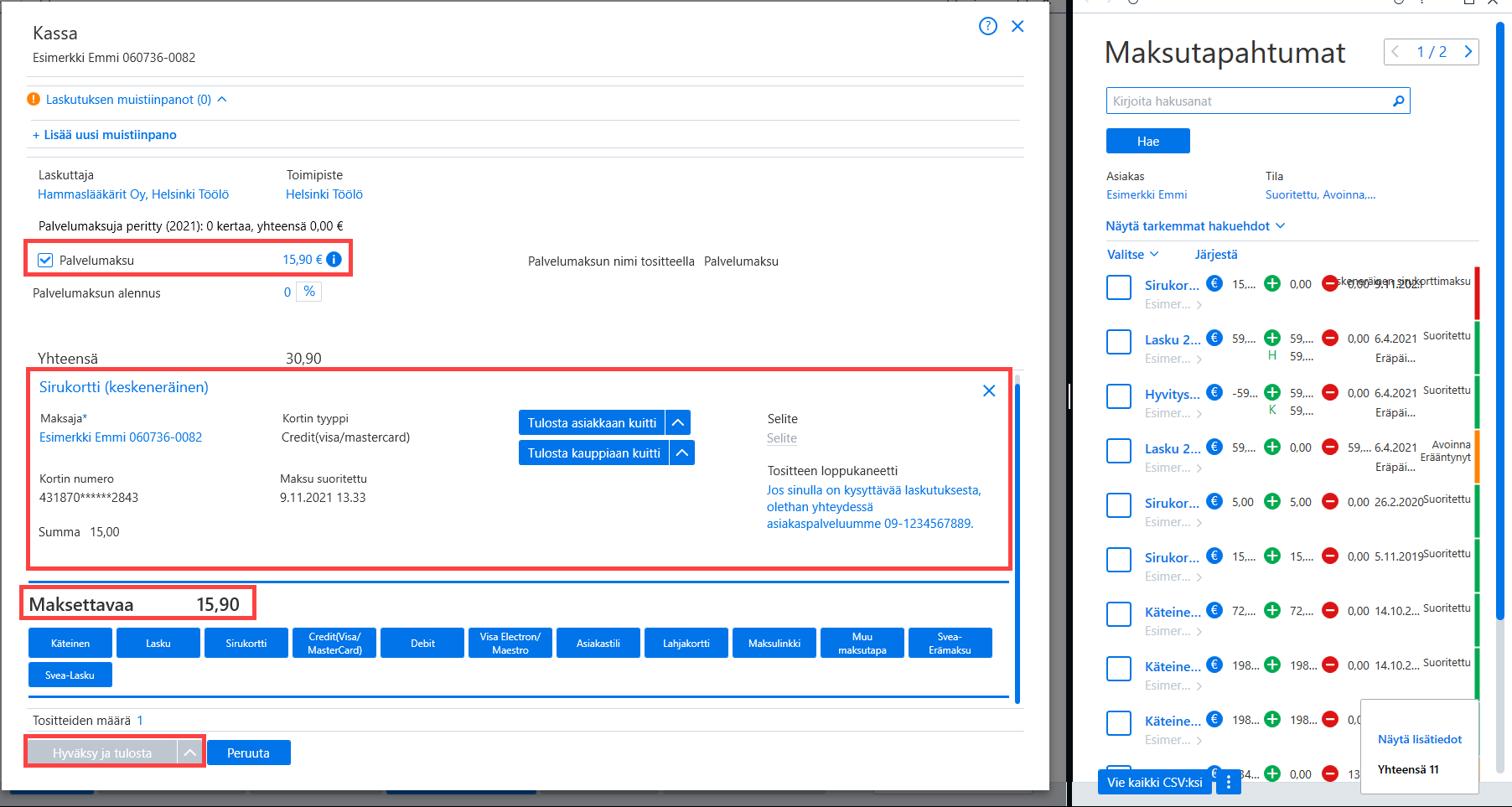Viewport: 1512px width, 807px height.
Task: Click the Hae search button
Action: tap(1148, 141)
